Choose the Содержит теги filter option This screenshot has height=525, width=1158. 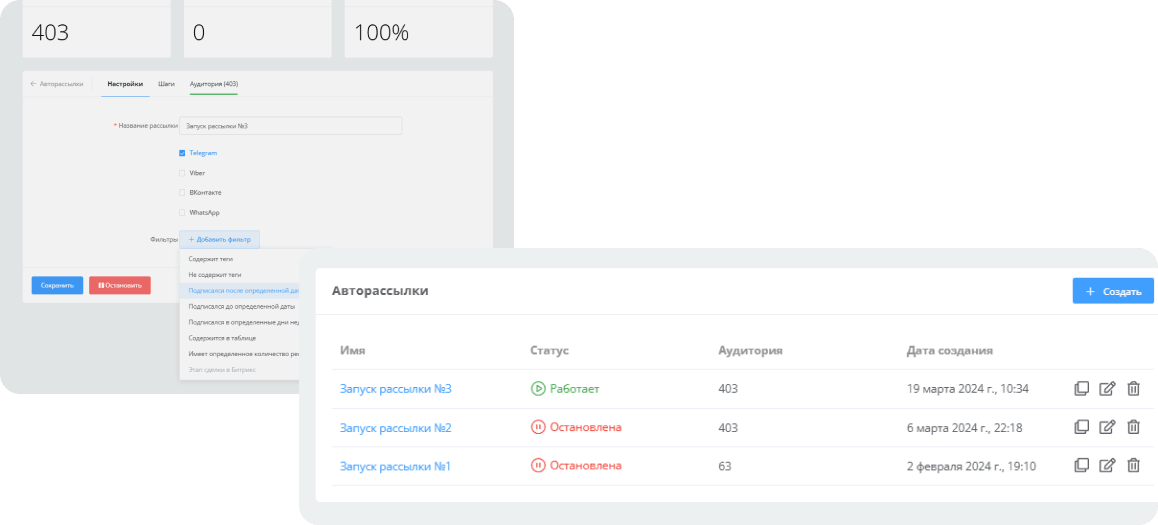(x=211, y=259)
